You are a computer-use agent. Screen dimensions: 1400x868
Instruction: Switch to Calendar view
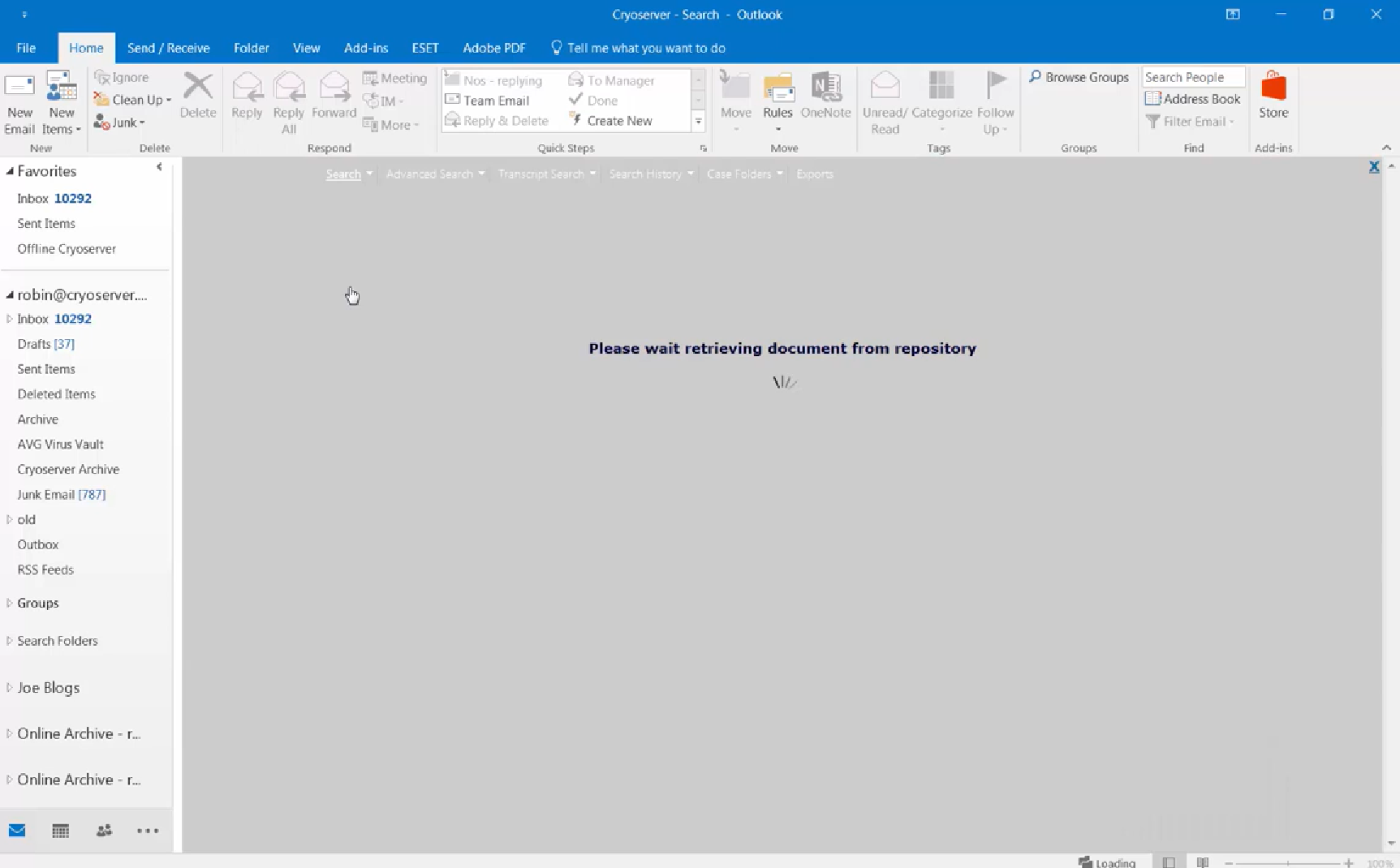click(61, 831)
